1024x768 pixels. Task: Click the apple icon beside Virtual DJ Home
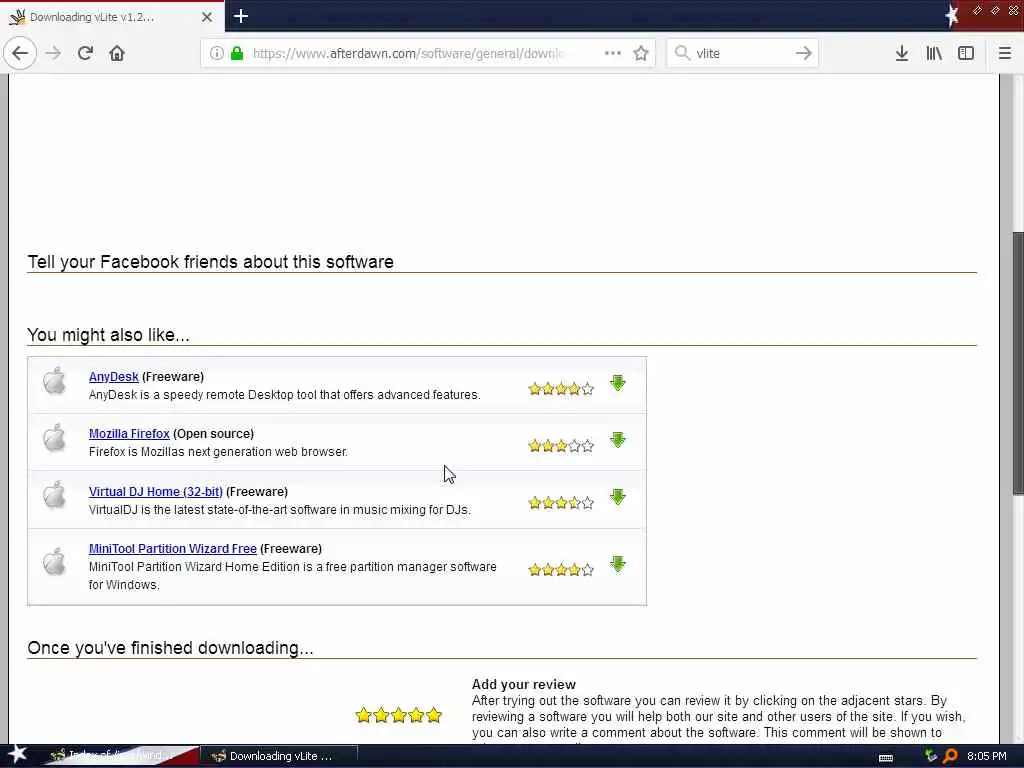(x=55, y=494)
